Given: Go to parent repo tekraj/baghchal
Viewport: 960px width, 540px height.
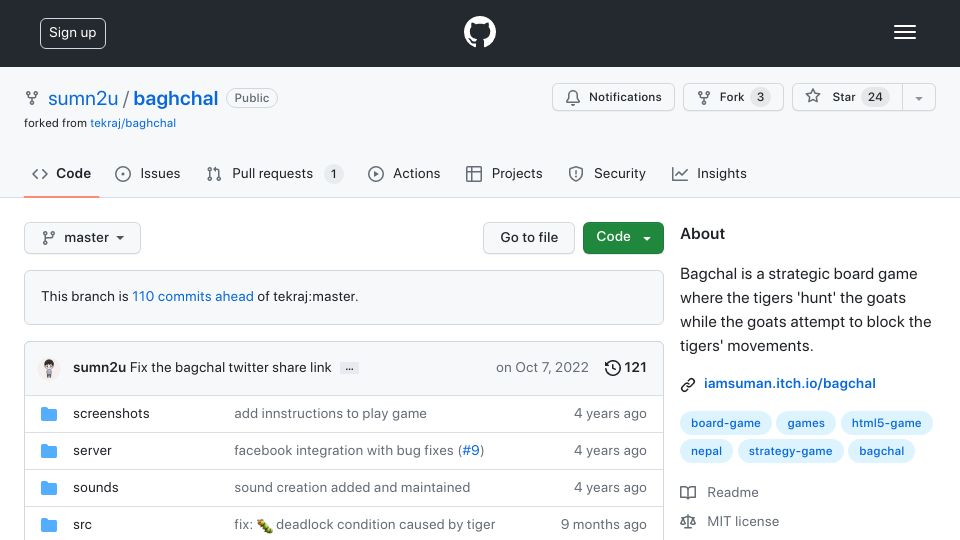Looking at the screenshot, I should pos(133,123).
